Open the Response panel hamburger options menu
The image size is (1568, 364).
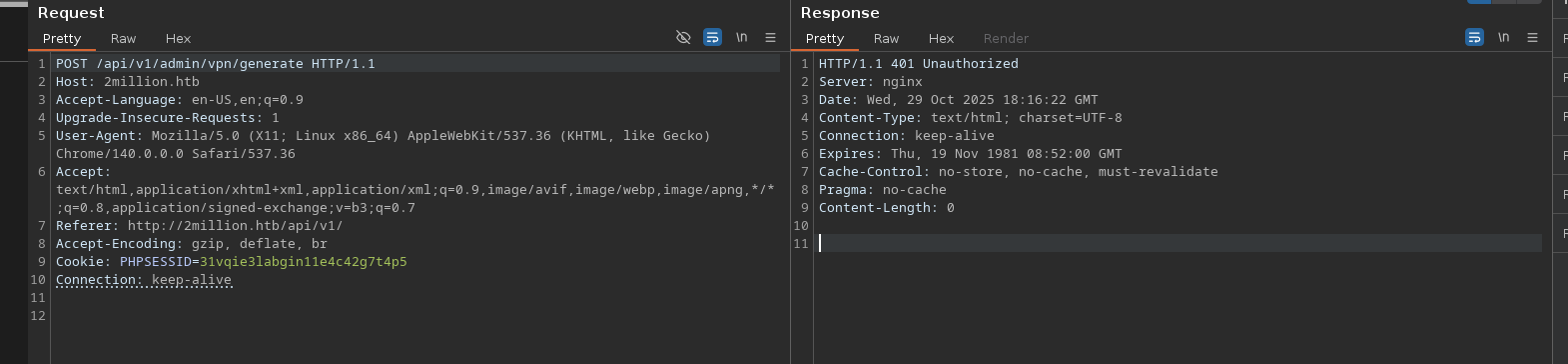pyautogui.click(x=1532, y=37)
